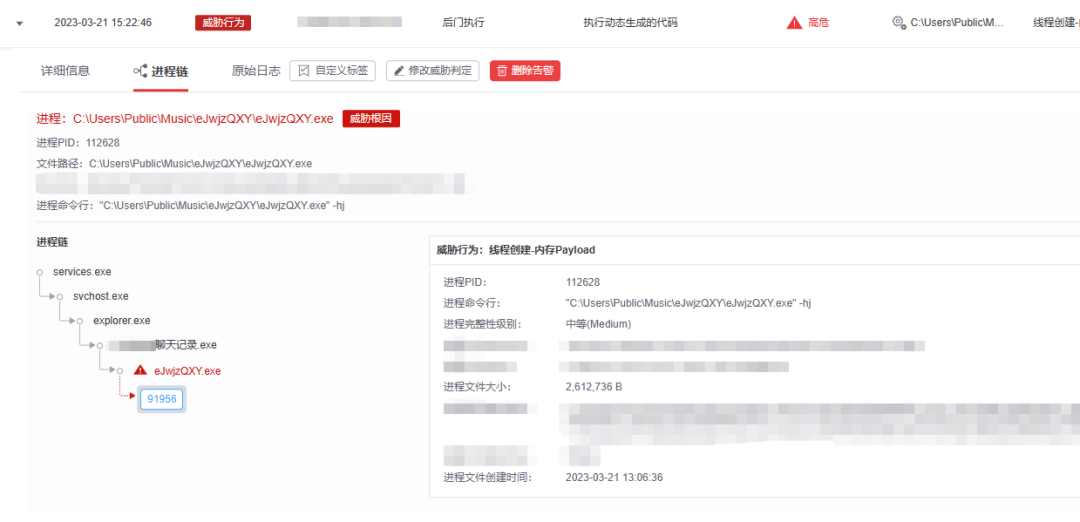The height and width of the screenshot is (522, 1080).
Task: Select the 聊天记录.exe process node
Action: click(x=185, y=345)
